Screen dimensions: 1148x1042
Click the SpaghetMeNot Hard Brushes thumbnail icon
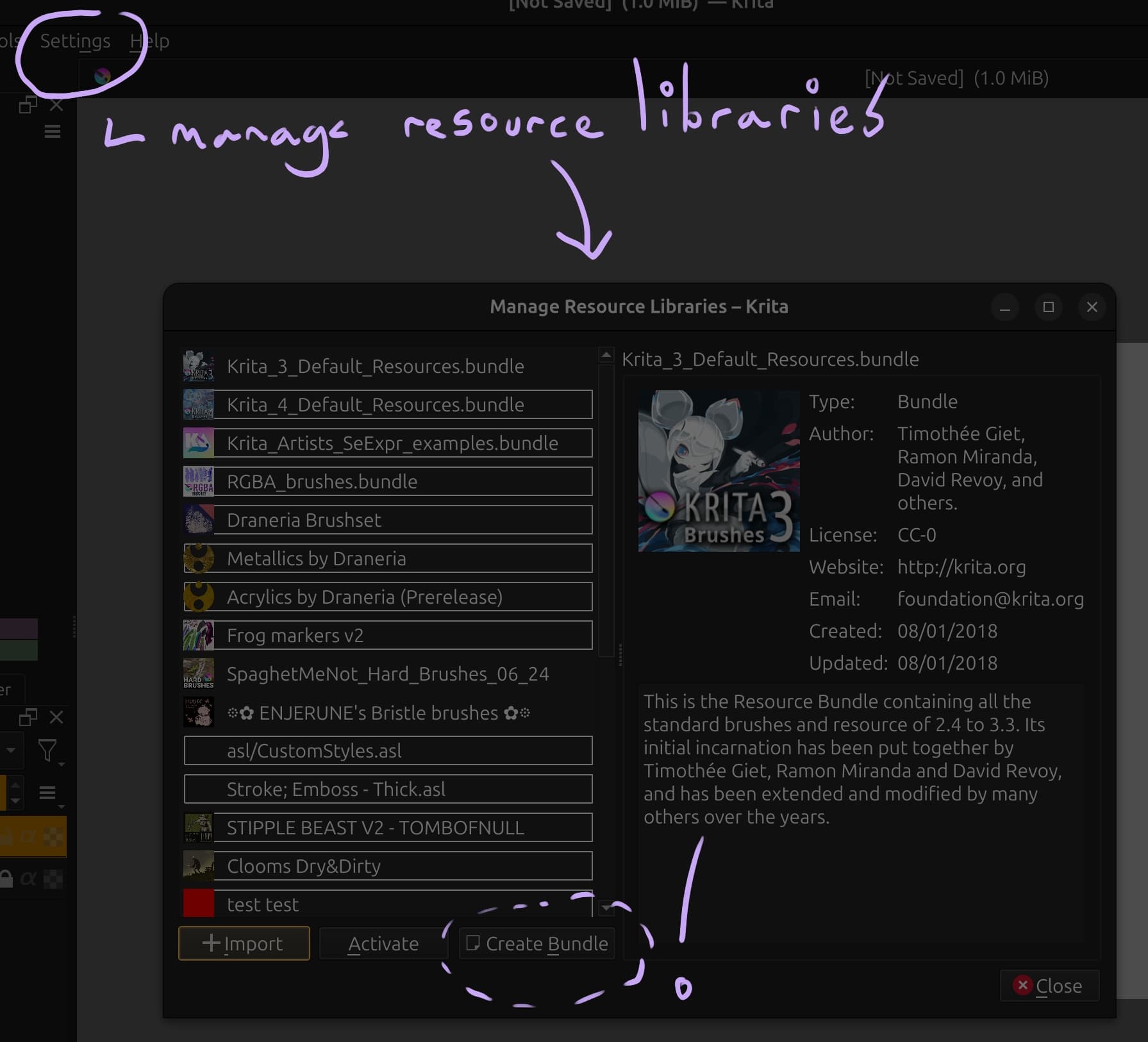point(198,674)
